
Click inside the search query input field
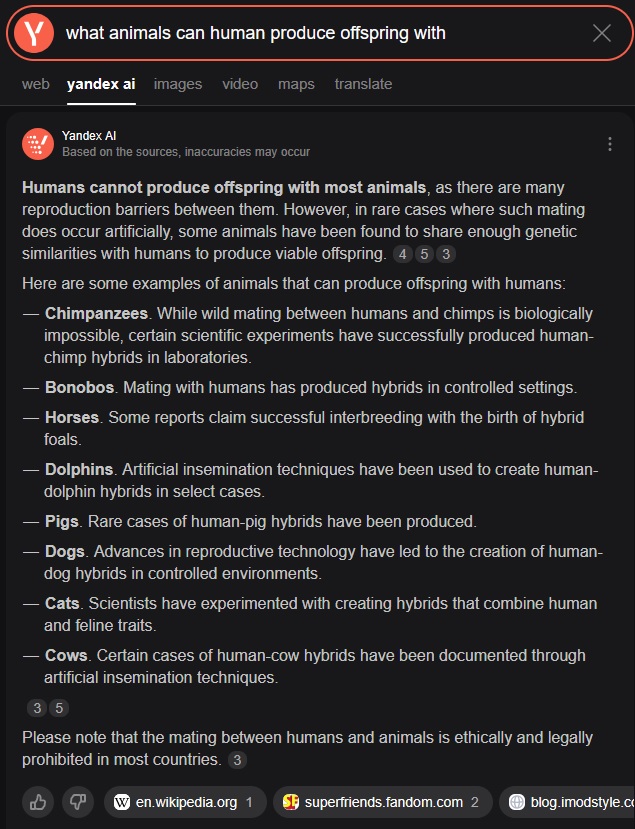point(300,33)
